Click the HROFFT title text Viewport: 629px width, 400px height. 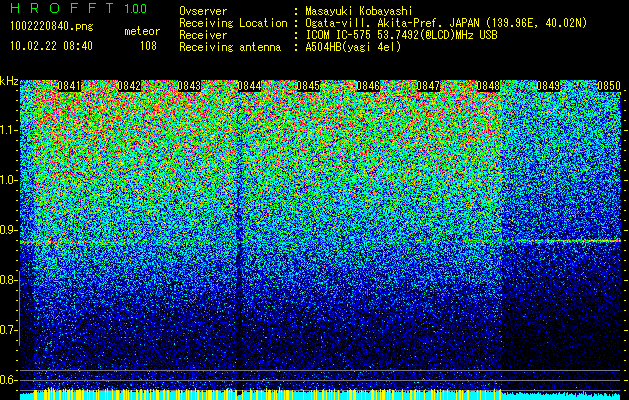[61, 8]
